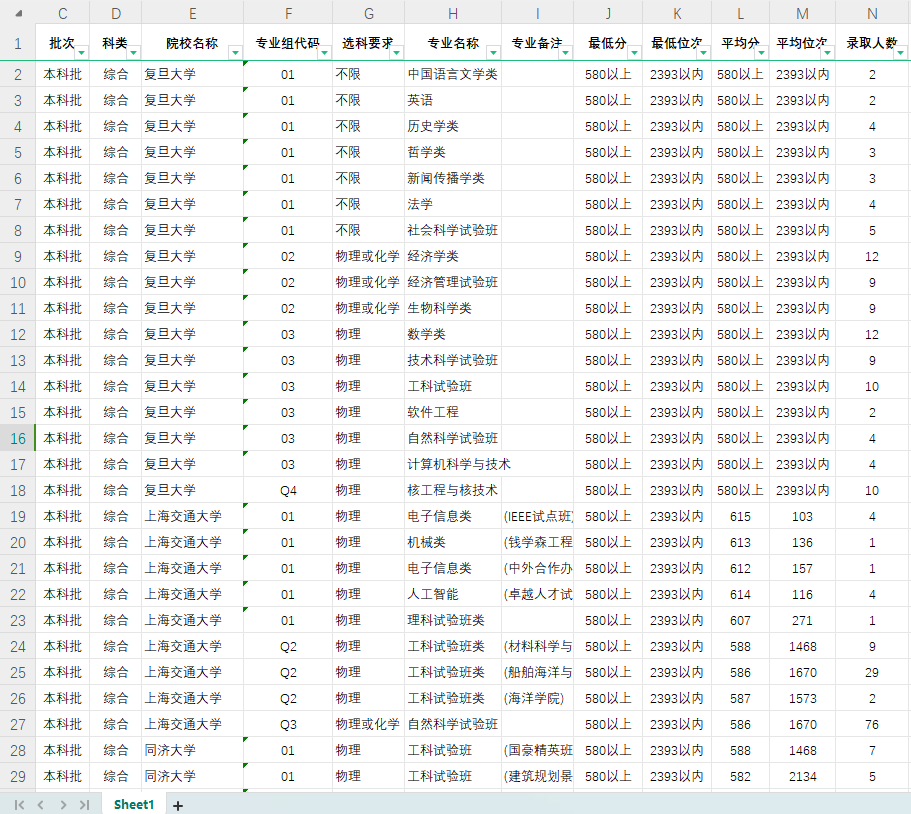
Task: Click cell 理科试验班类
Action: (x=453, y=620)
